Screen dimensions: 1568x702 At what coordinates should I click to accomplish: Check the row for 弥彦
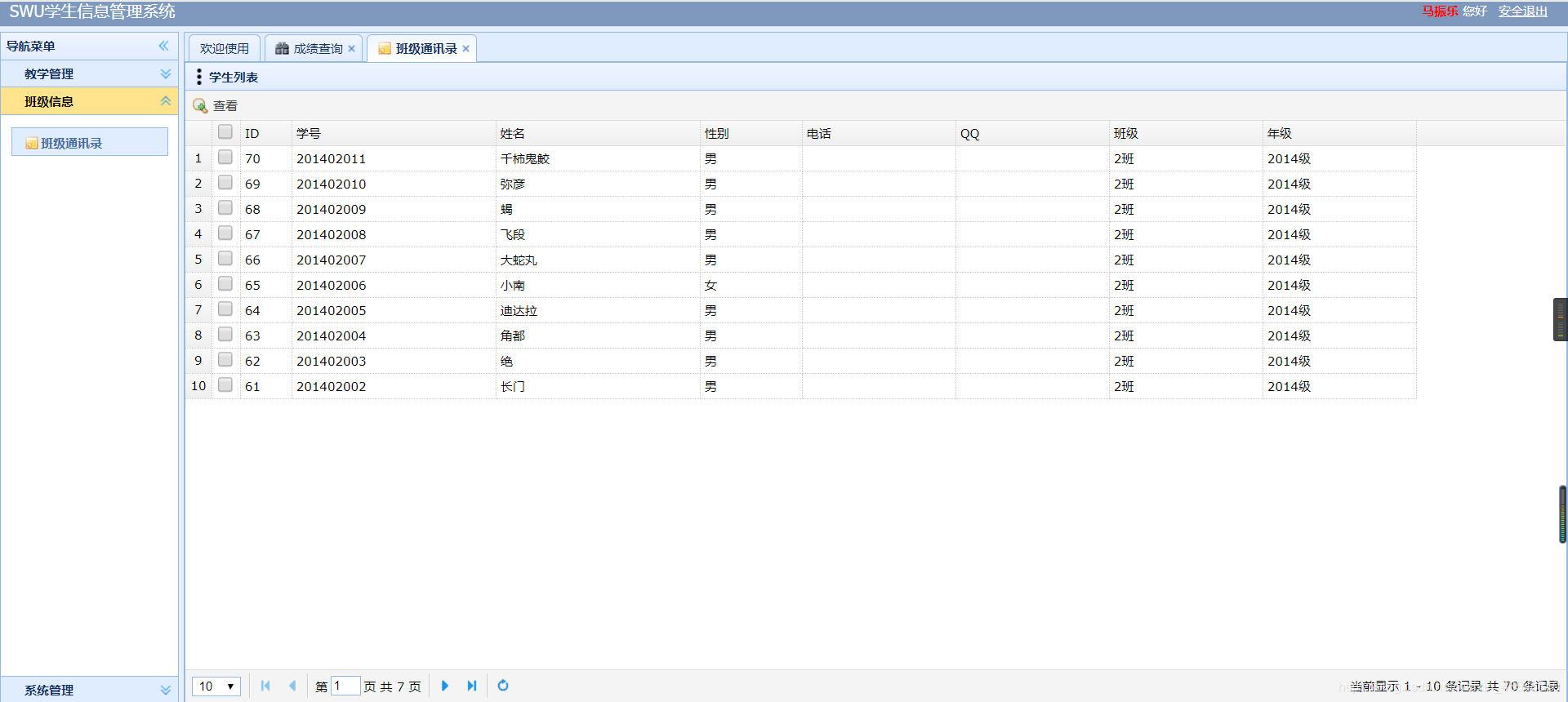pyautogui.click(x=225, y=182)
